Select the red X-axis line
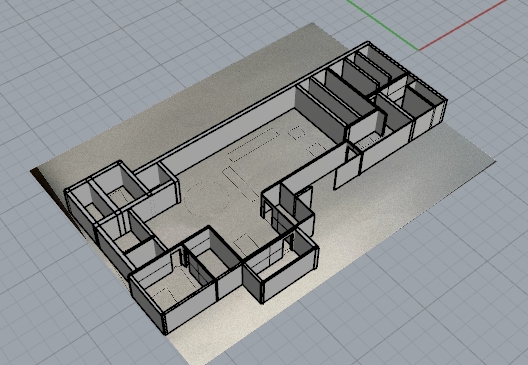 pos(463,25)
